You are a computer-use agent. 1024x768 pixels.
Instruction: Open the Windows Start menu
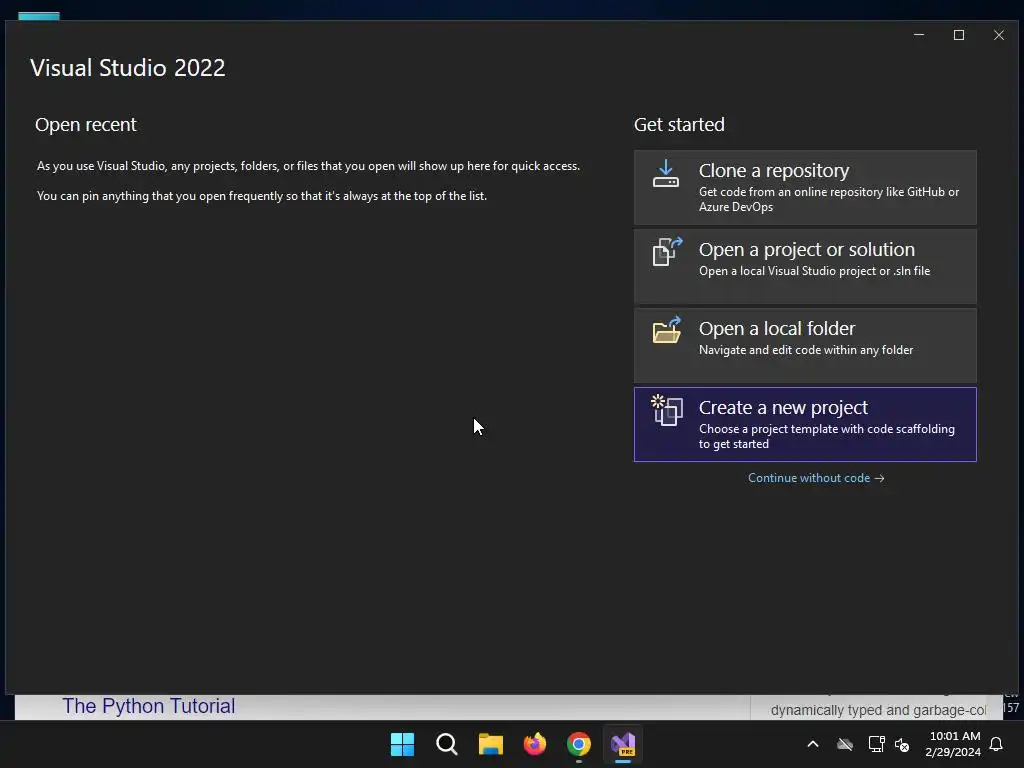tap(402, 744)
